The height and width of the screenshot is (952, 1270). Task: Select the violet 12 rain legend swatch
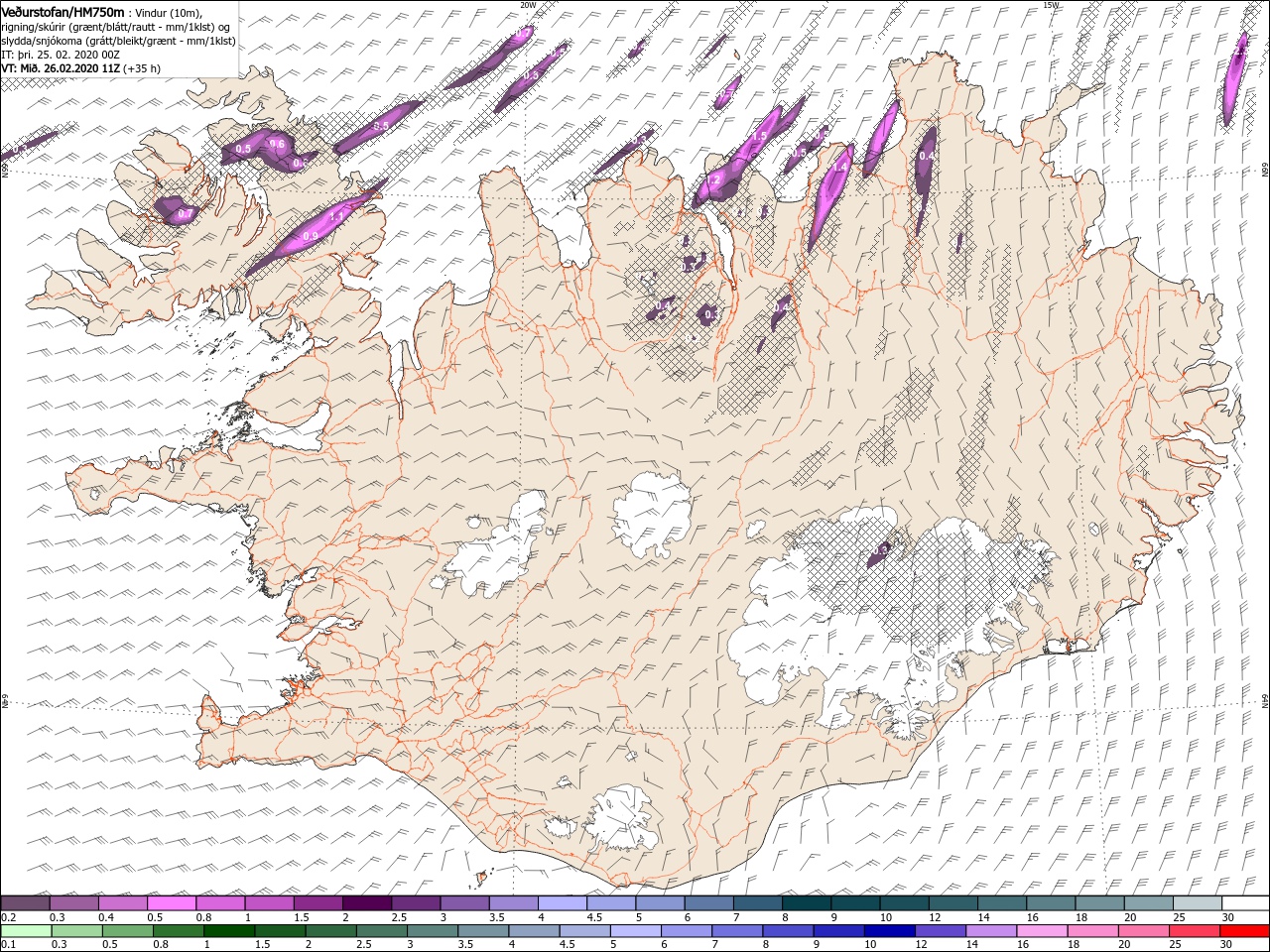940,930
